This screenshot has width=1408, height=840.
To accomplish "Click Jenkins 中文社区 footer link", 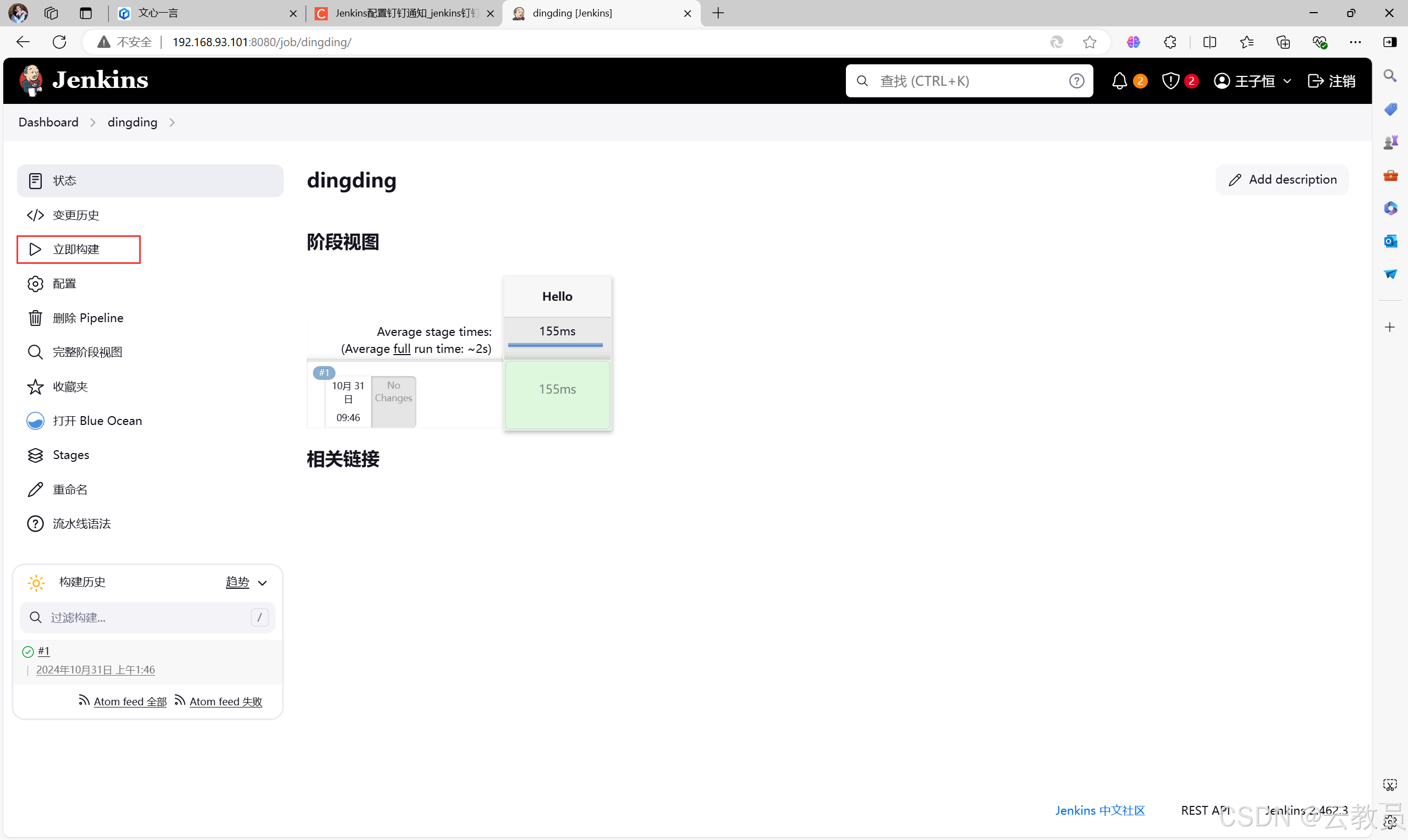I will (x=1099, y=810).
